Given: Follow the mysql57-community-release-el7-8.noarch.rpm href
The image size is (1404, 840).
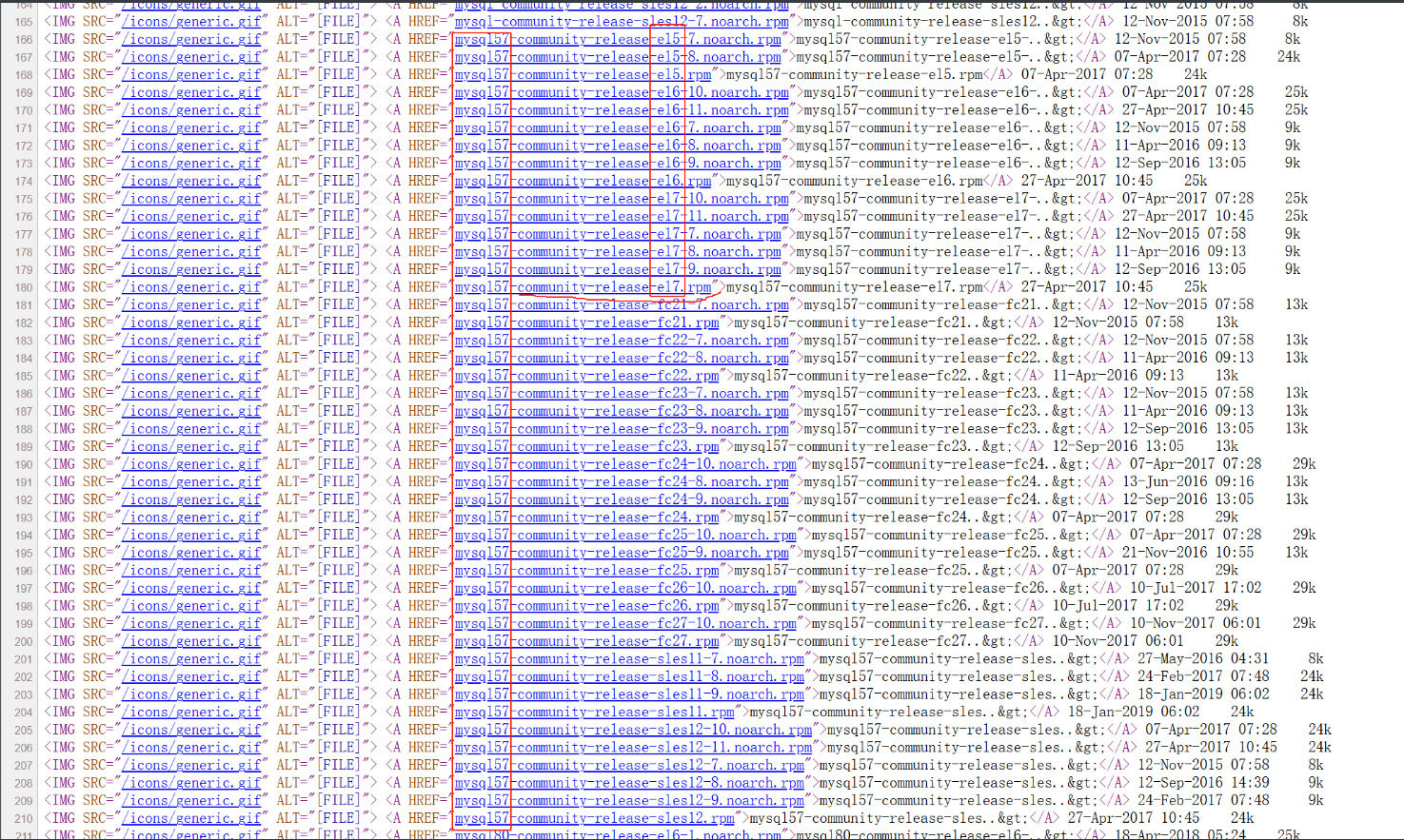Looking at the screenshot, I should tap(618, 252).
